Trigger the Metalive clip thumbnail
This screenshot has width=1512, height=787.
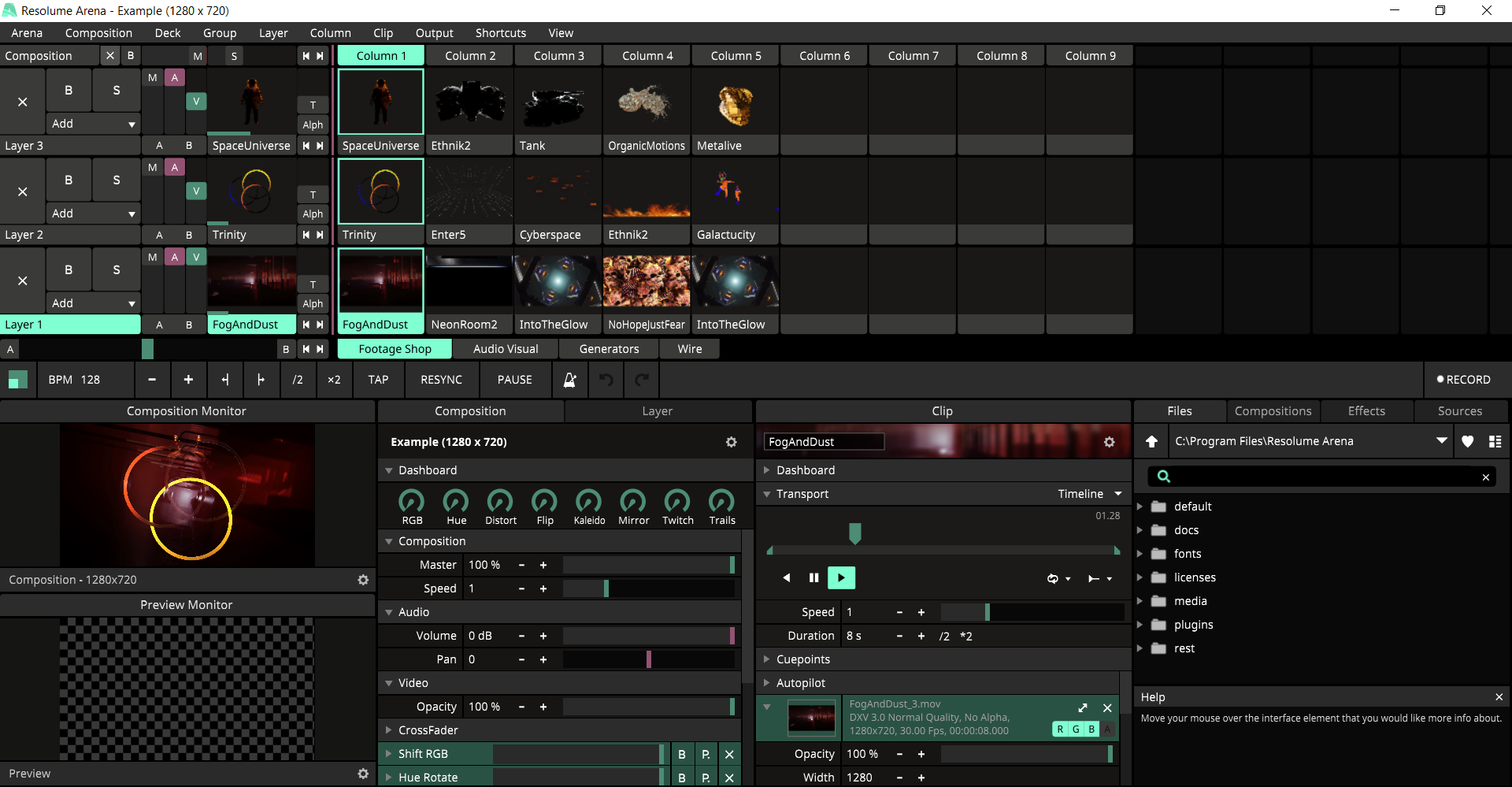pos(735,103)
